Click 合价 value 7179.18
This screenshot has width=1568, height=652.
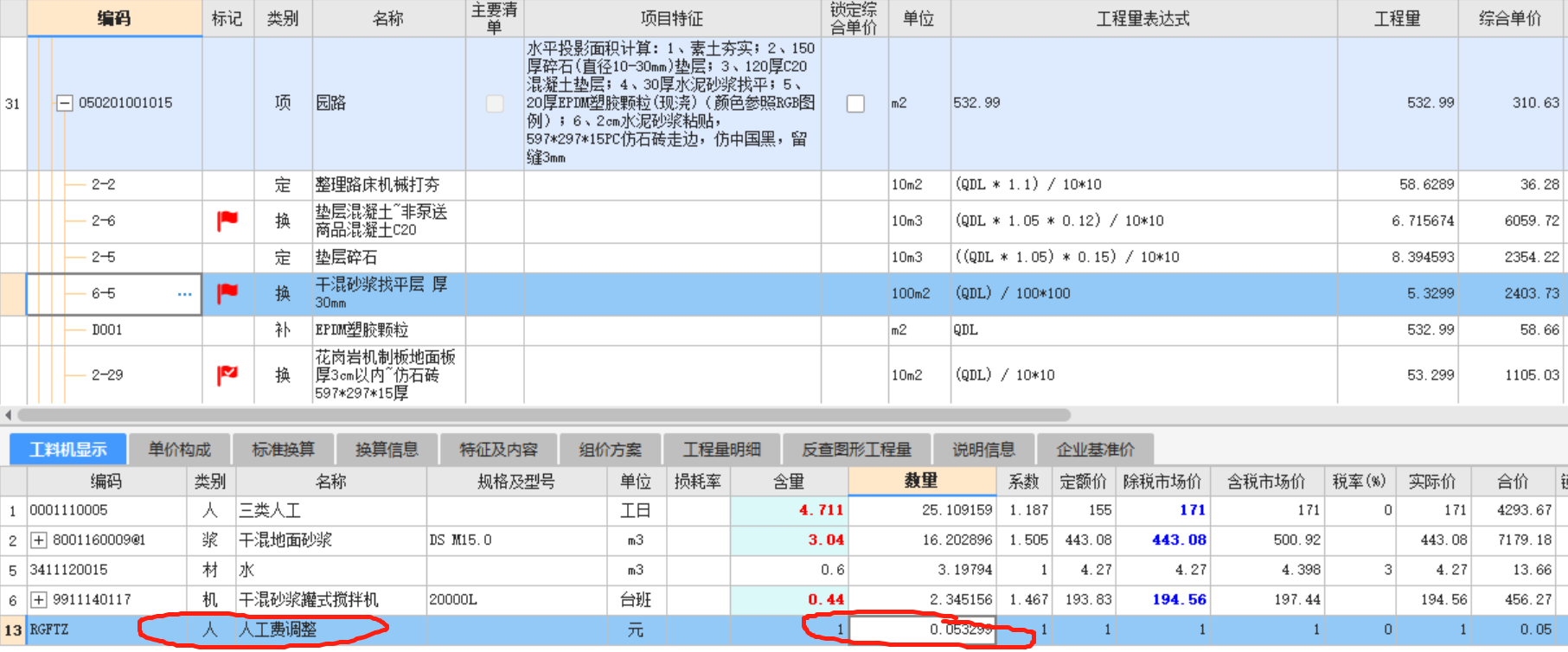(x=1525, y=540)
